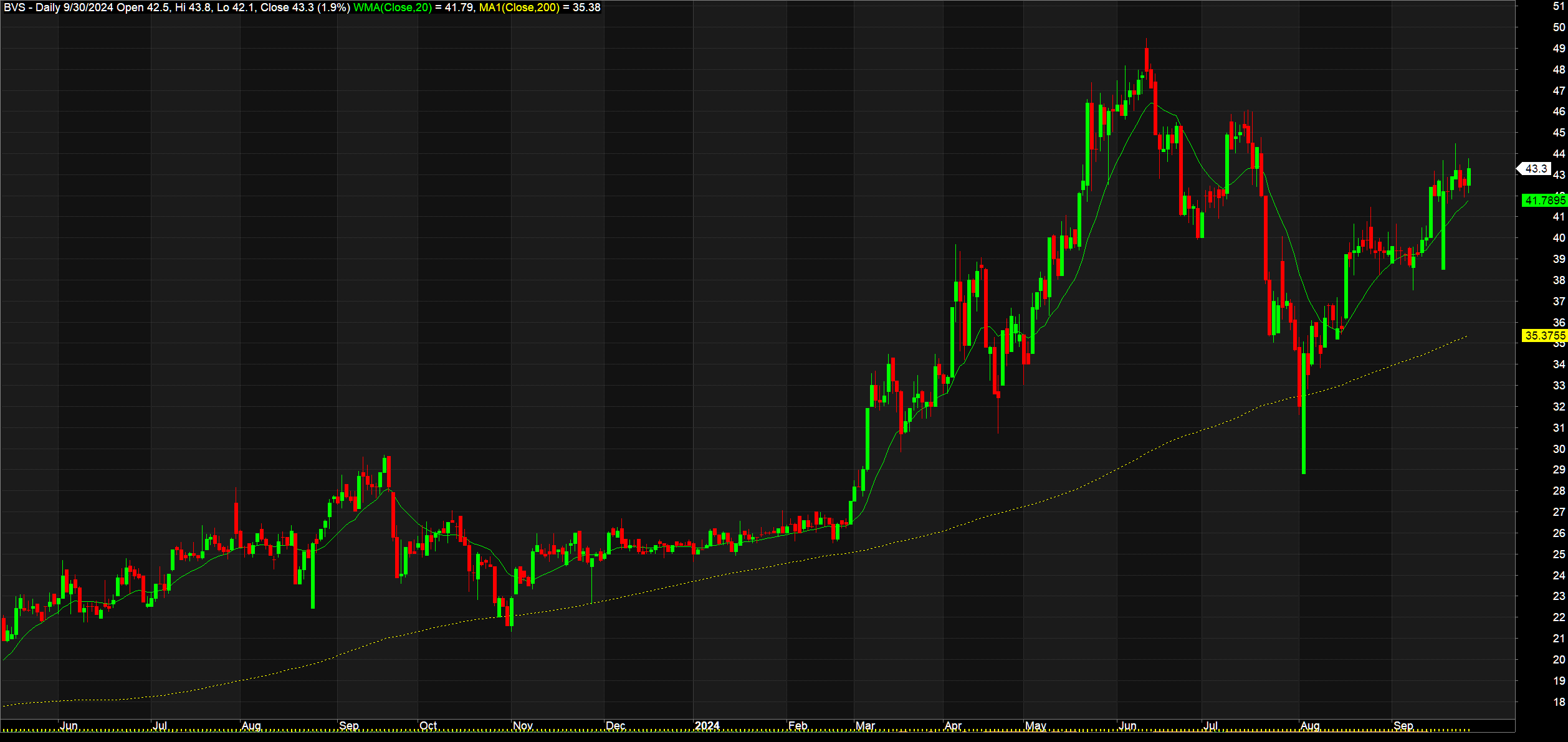Image resolution: width=1568 pixels, height=742 pixels.
Task: Click the Mar label on the time axis
Action: pyautogui.click(x=865, y=726)
